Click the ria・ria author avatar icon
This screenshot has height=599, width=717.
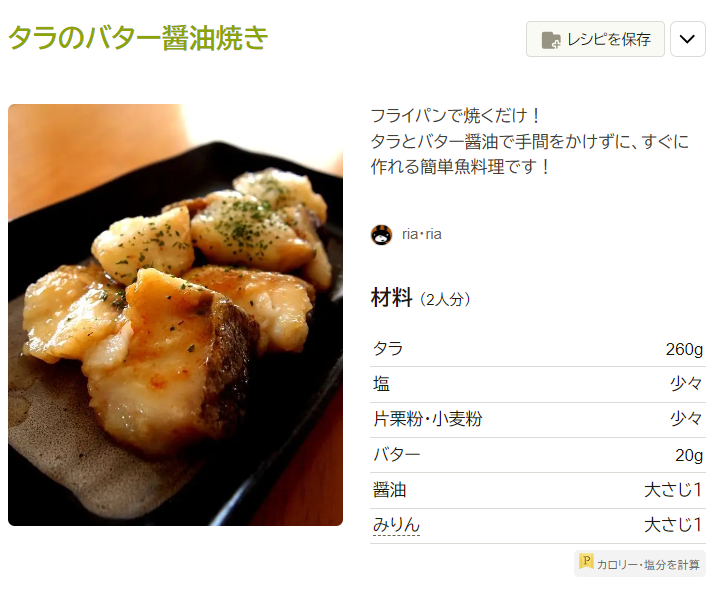pyautogui.click(x=381, y=235)
